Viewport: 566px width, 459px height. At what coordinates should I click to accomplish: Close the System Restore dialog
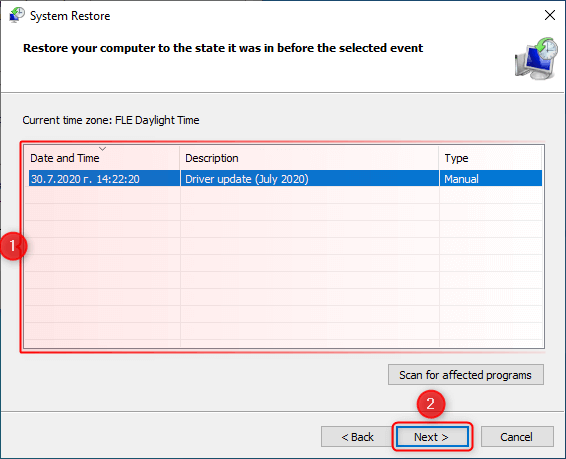point(550,15)
